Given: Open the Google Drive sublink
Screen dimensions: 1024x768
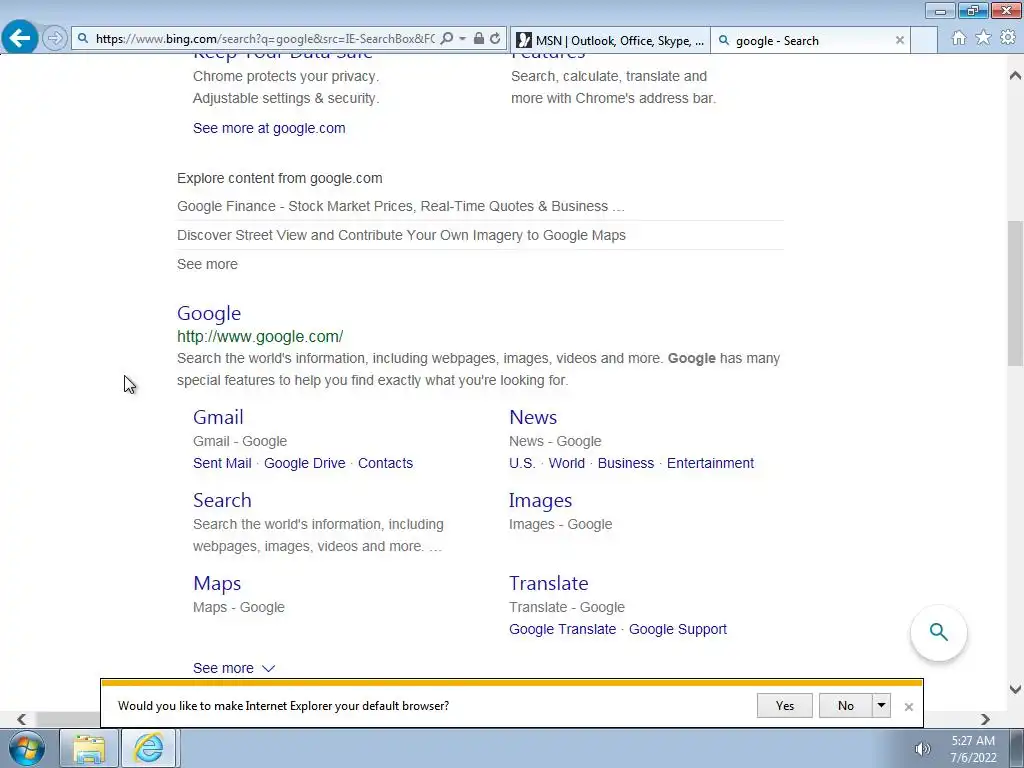Looking at the screenshot, I should [304, 463].
